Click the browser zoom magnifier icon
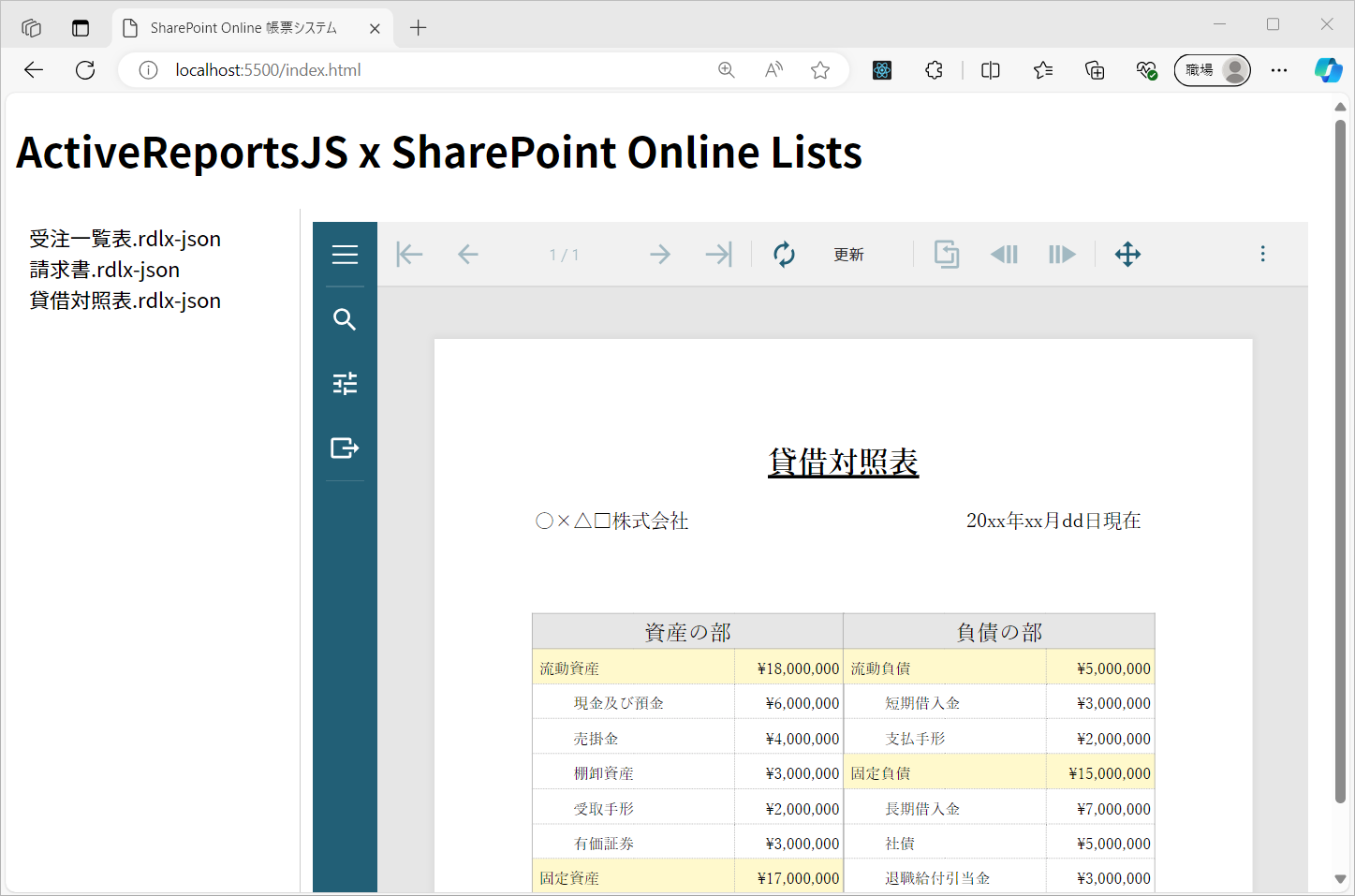The image size is (1355, 896). click(727, 70)
